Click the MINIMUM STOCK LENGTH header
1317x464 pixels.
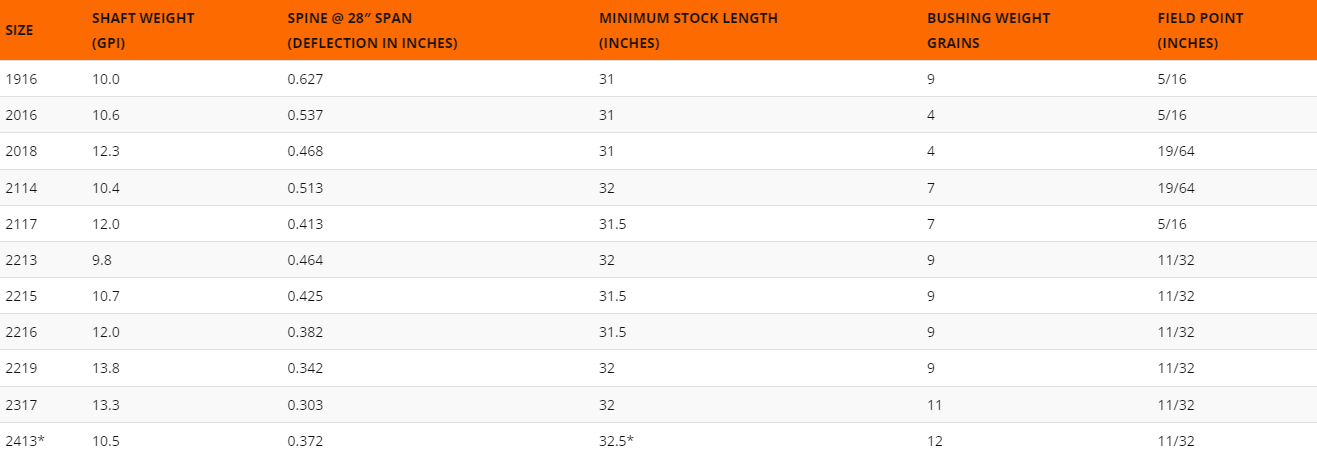click(x=688, y=30)
